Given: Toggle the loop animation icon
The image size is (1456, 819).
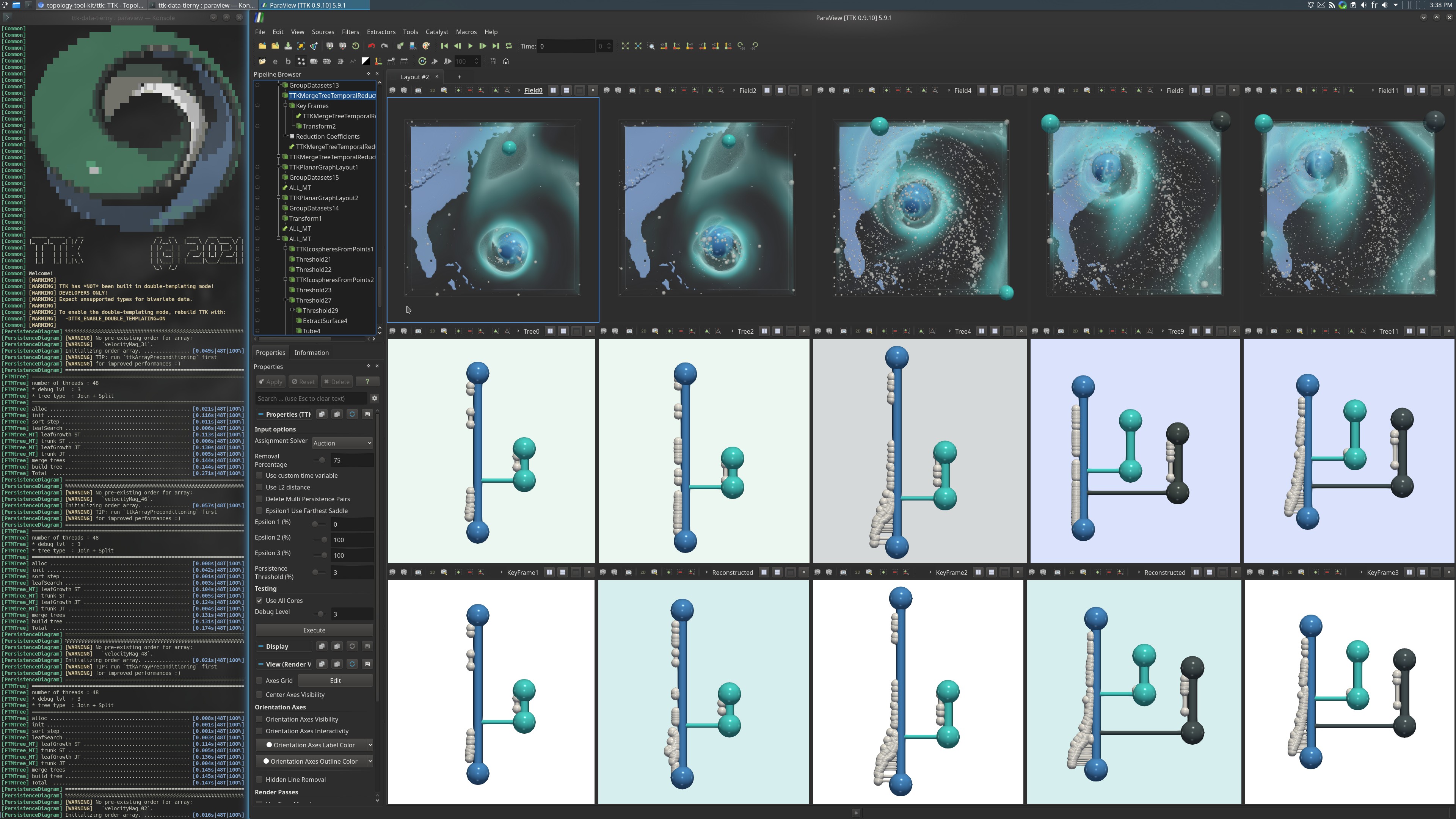Looking at the screenshot, I should (x=509, y=46).
